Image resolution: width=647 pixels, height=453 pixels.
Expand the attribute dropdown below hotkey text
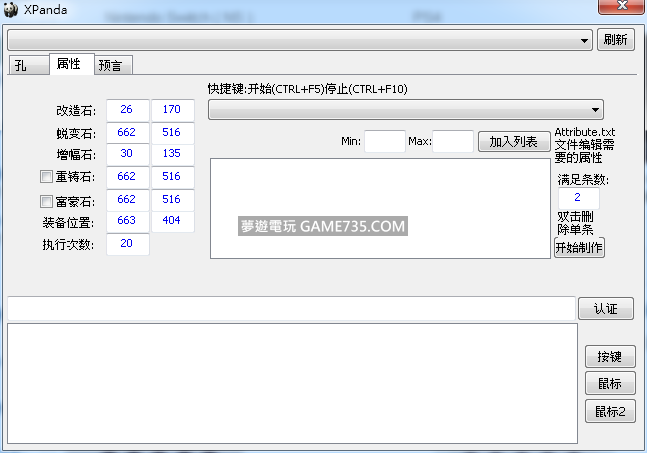(x=406, y=110)
